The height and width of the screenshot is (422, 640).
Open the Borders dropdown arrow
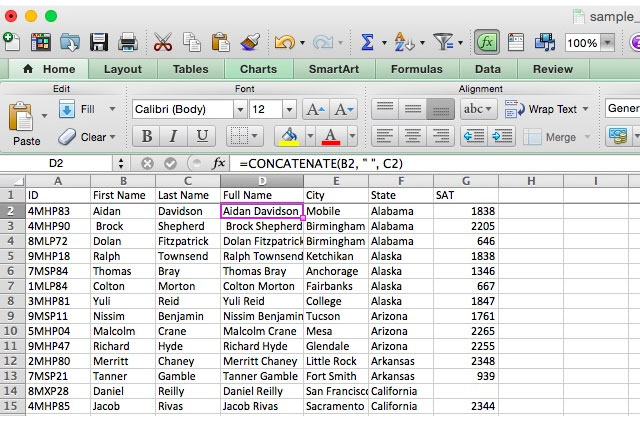(x=255, y=136)
